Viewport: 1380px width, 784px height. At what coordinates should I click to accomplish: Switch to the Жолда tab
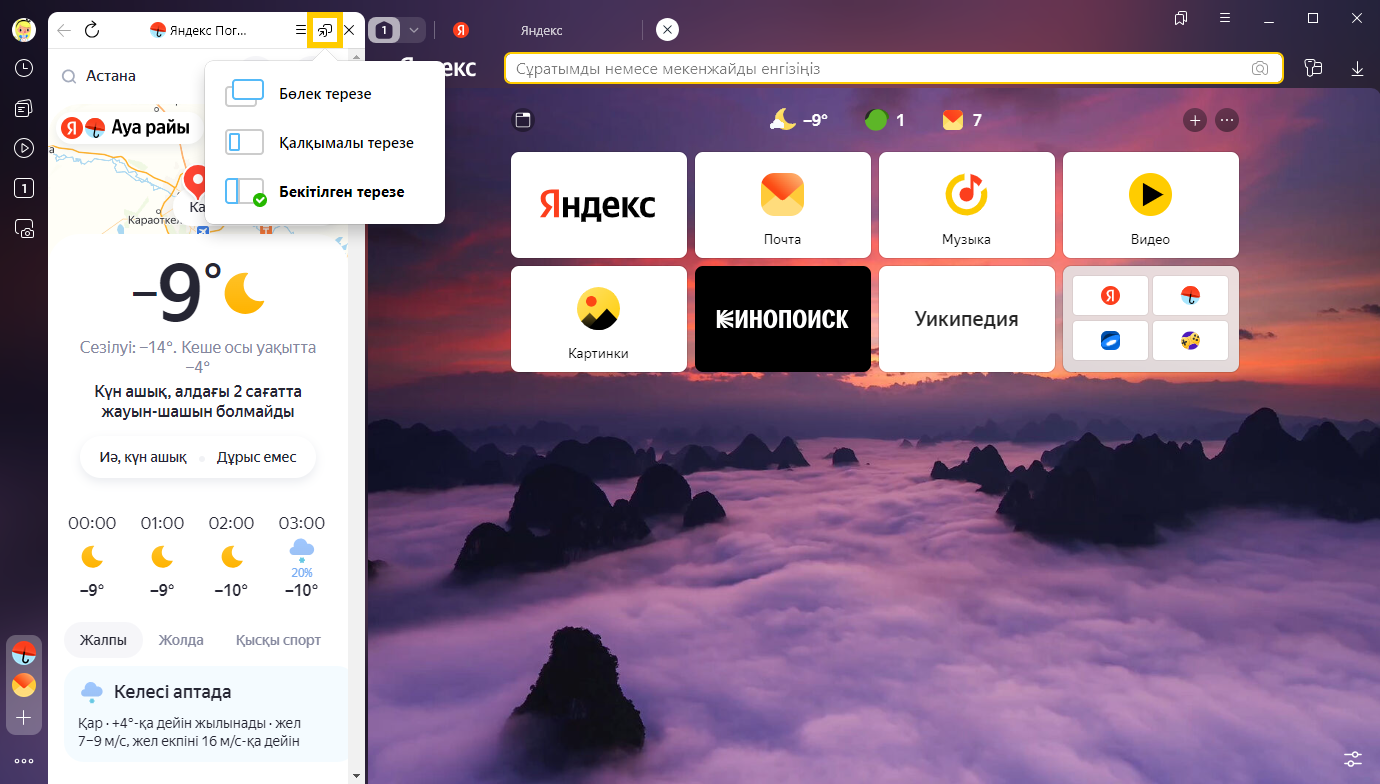tap(181, 640)
